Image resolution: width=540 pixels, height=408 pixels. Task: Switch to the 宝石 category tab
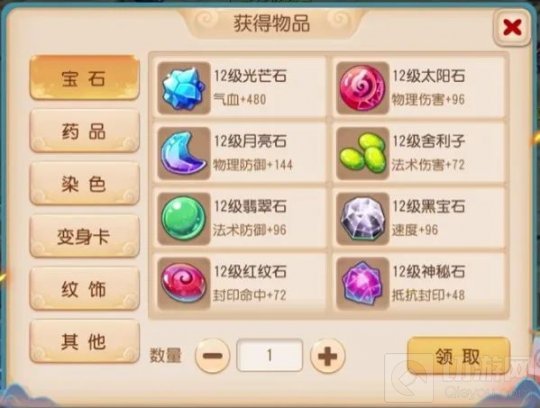pyautogui.click(x=85, y=78)
